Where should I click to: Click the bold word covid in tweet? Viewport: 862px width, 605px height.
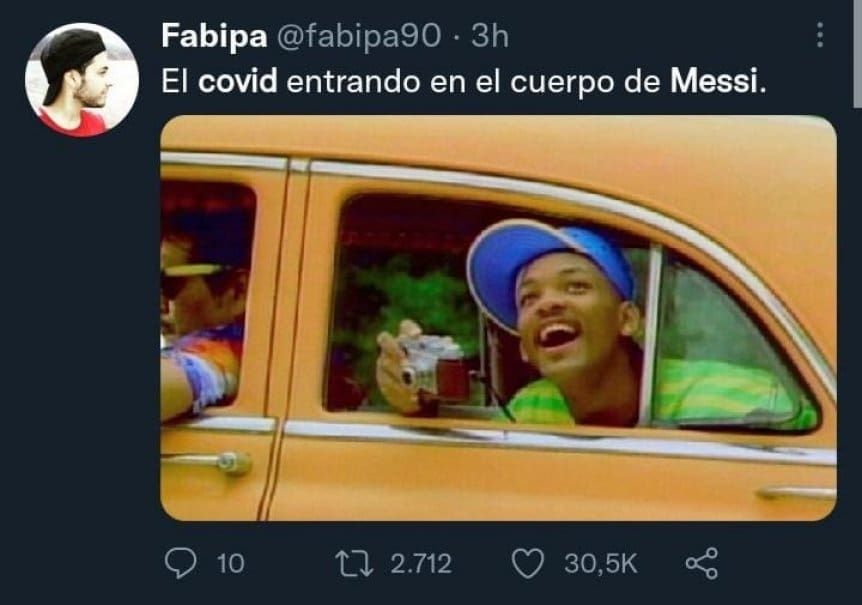[237, 81]
